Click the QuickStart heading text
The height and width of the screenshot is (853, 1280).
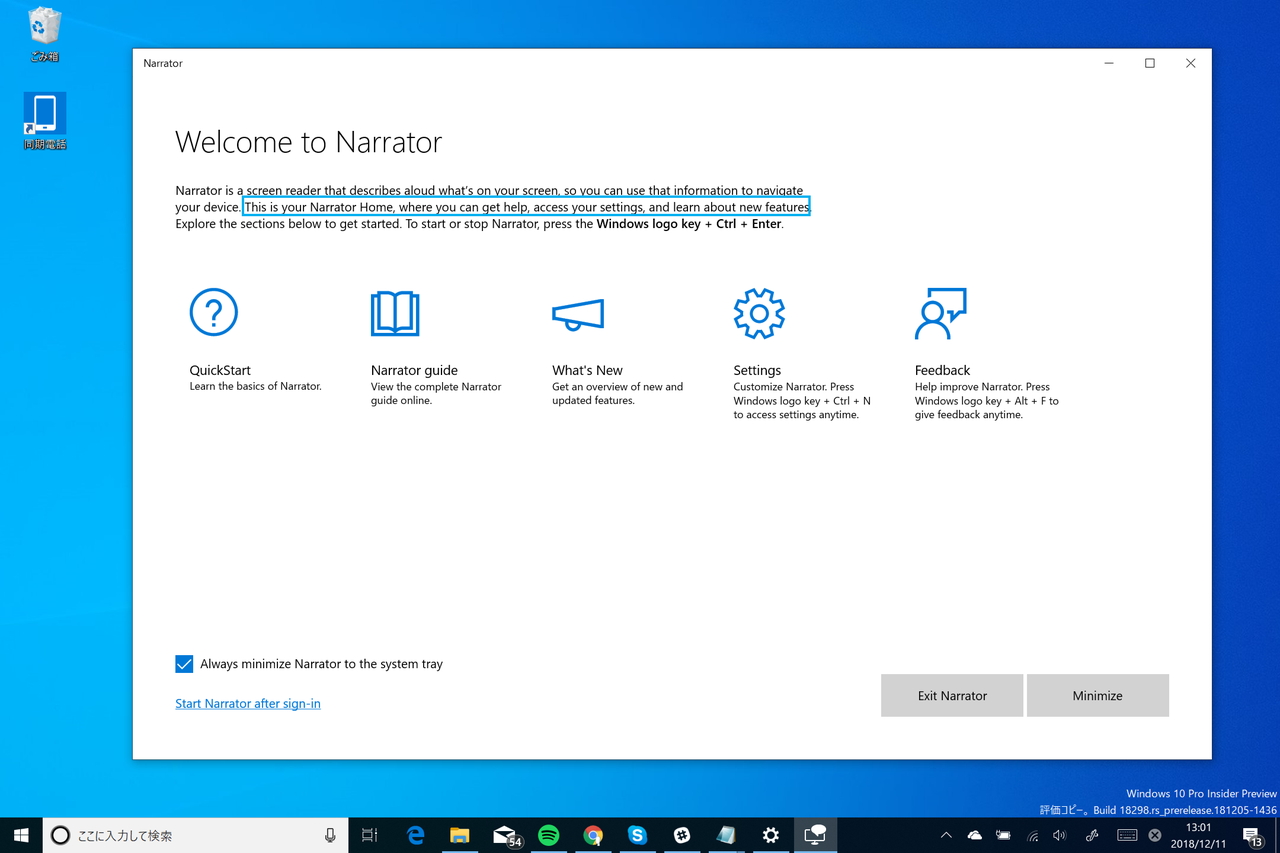tap(220, 370)
